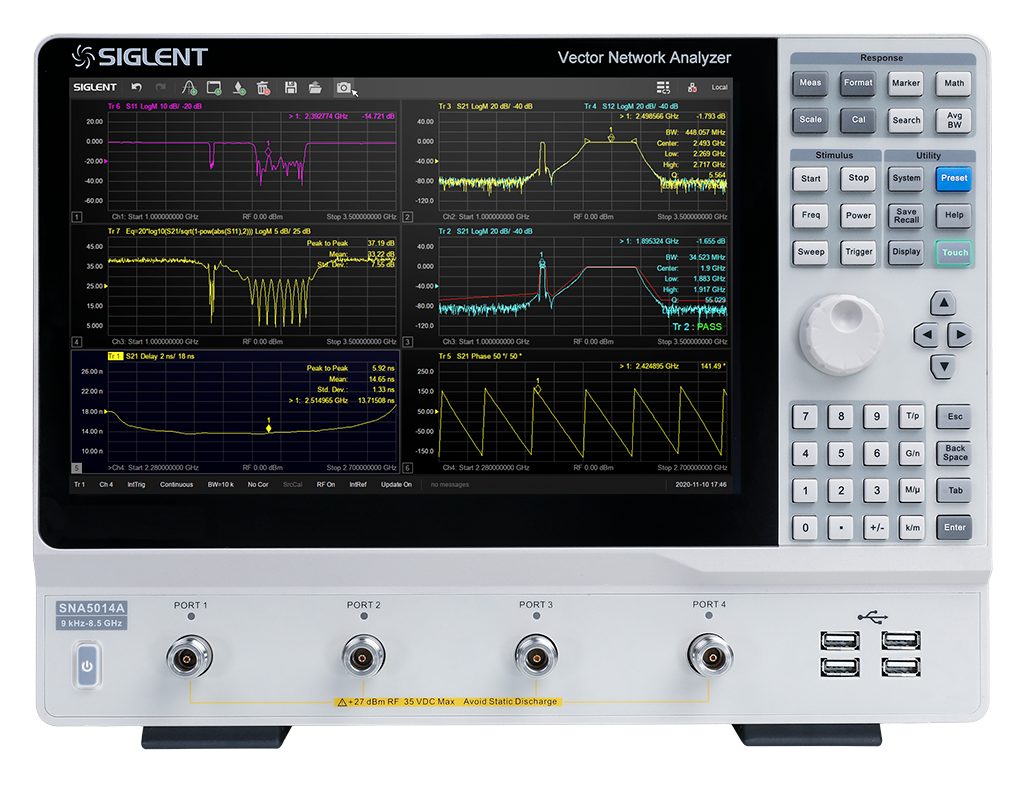Image resolution: width=1024 pixels, height=798 pixels.
Task: Click the decimal point key
Action: coord(840,527)
